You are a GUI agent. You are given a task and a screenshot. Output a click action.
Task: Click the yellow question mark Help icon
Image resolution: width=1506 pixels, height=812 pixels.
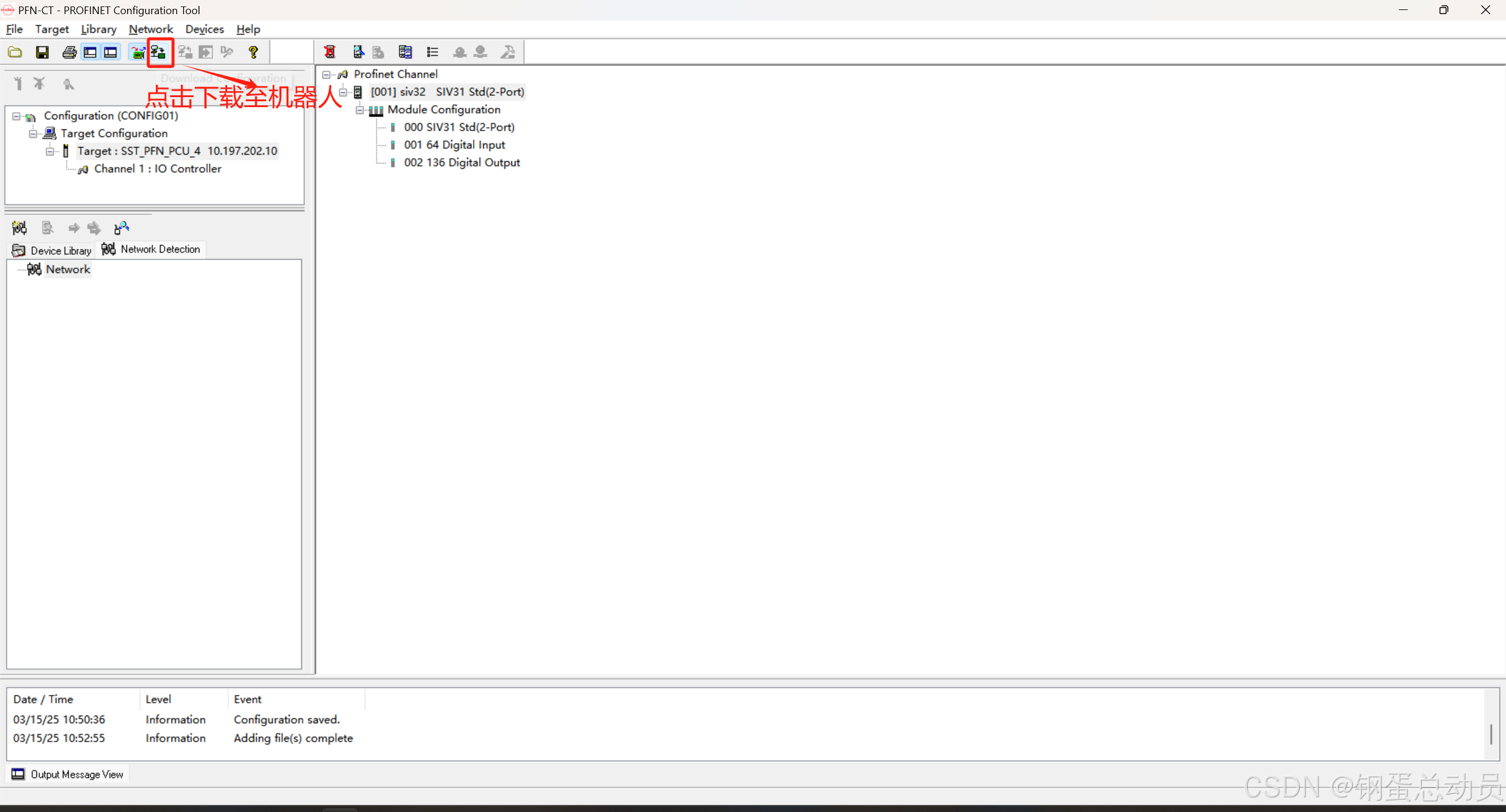coord(253,52)
